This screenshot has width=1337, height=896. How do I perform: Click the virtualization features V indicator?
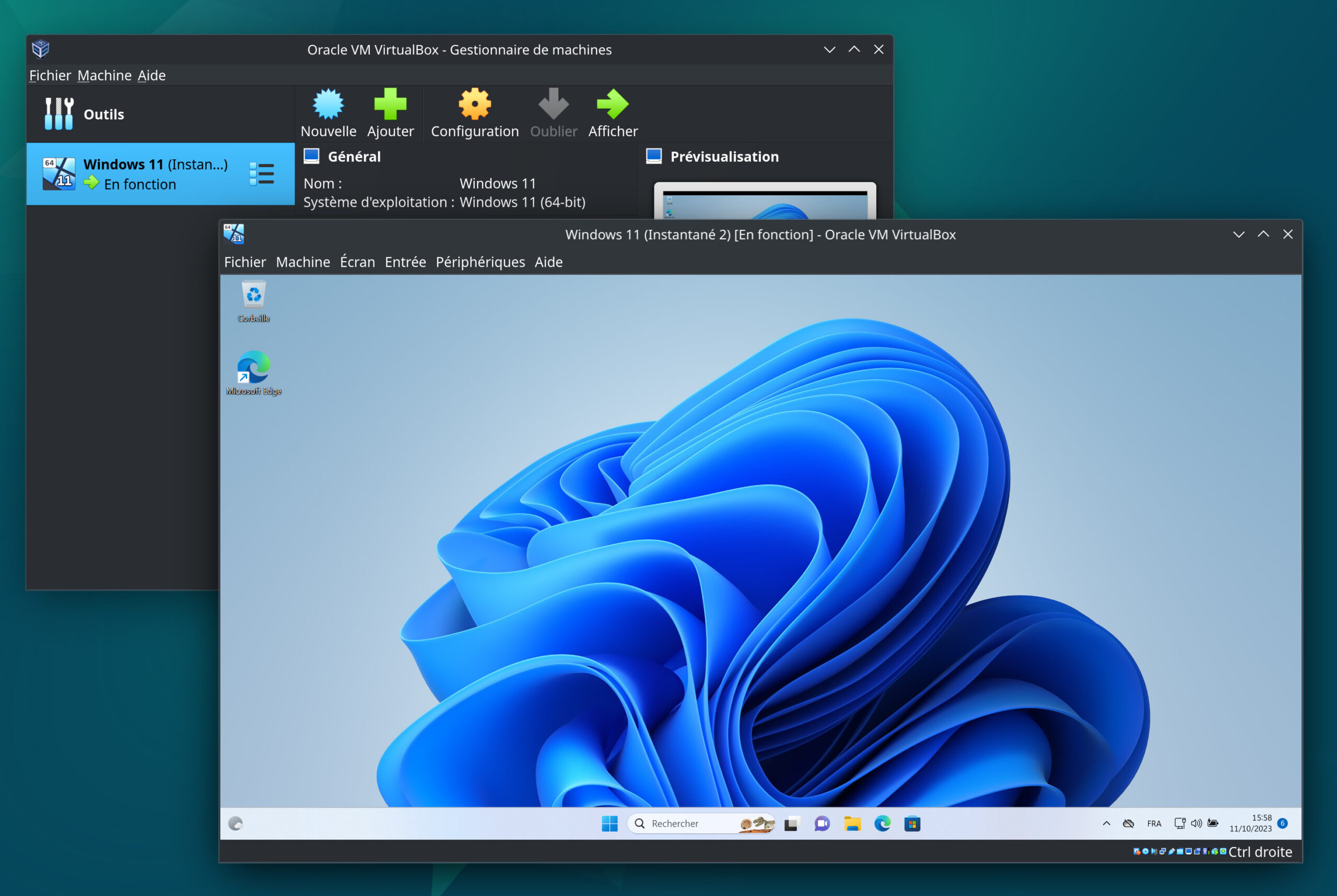(x=1205, y=852)
